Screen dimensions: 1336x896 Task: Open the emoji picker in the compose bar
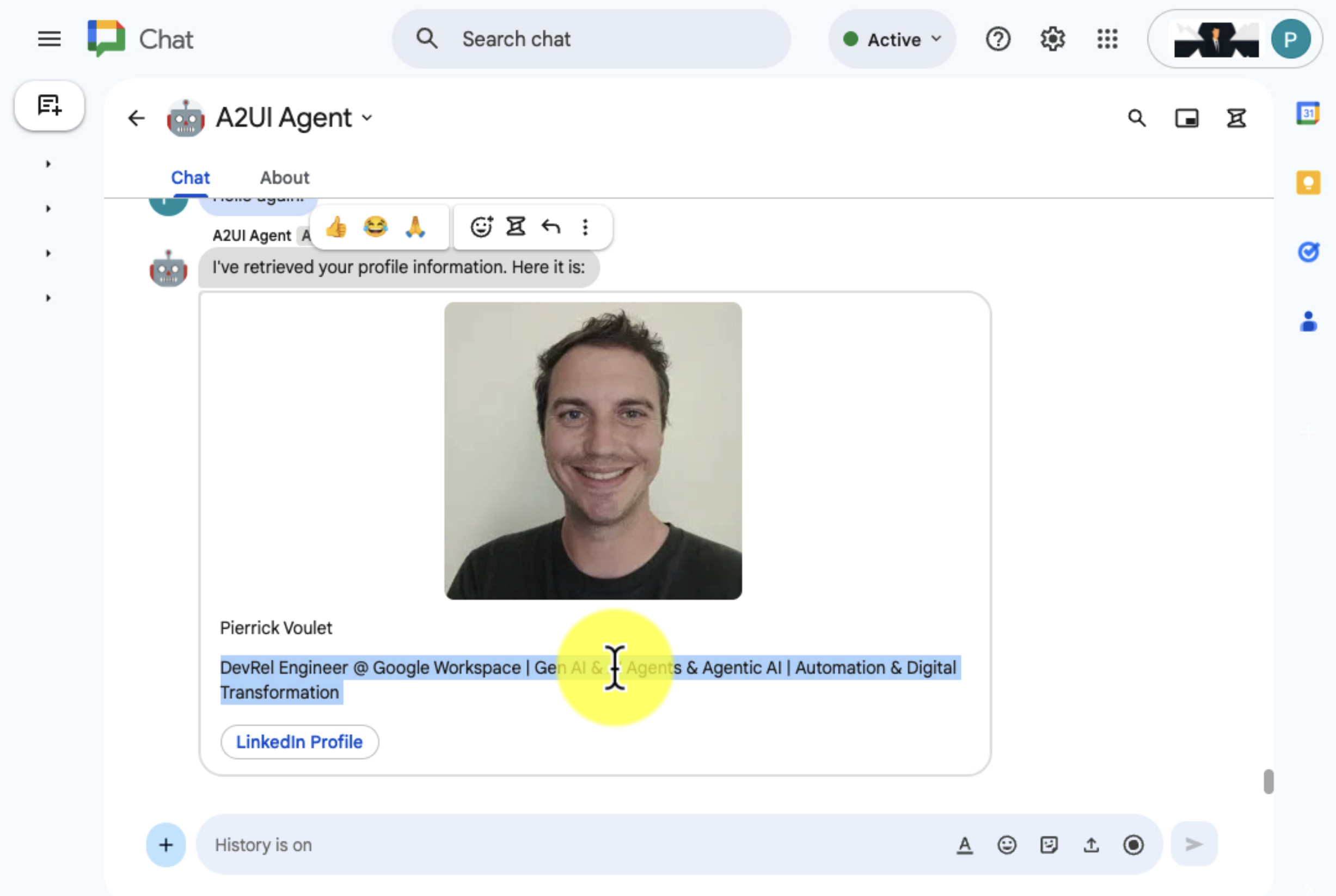1007,845
